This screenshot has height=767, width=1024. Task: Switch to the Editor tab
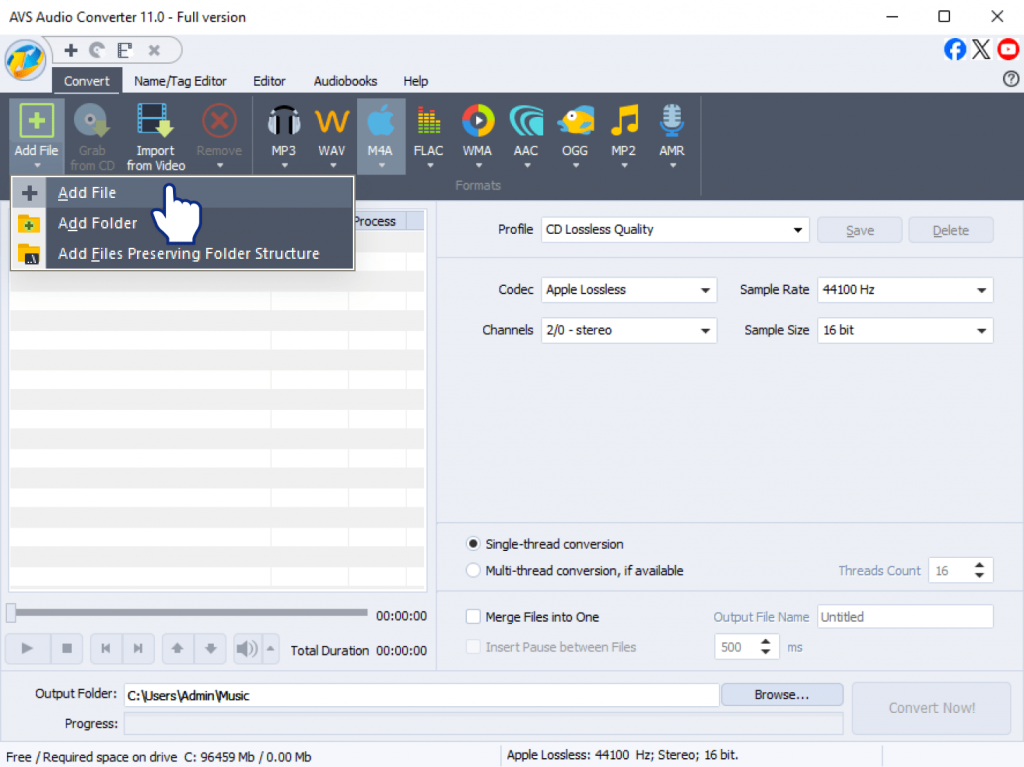click(x=269, y=81)
